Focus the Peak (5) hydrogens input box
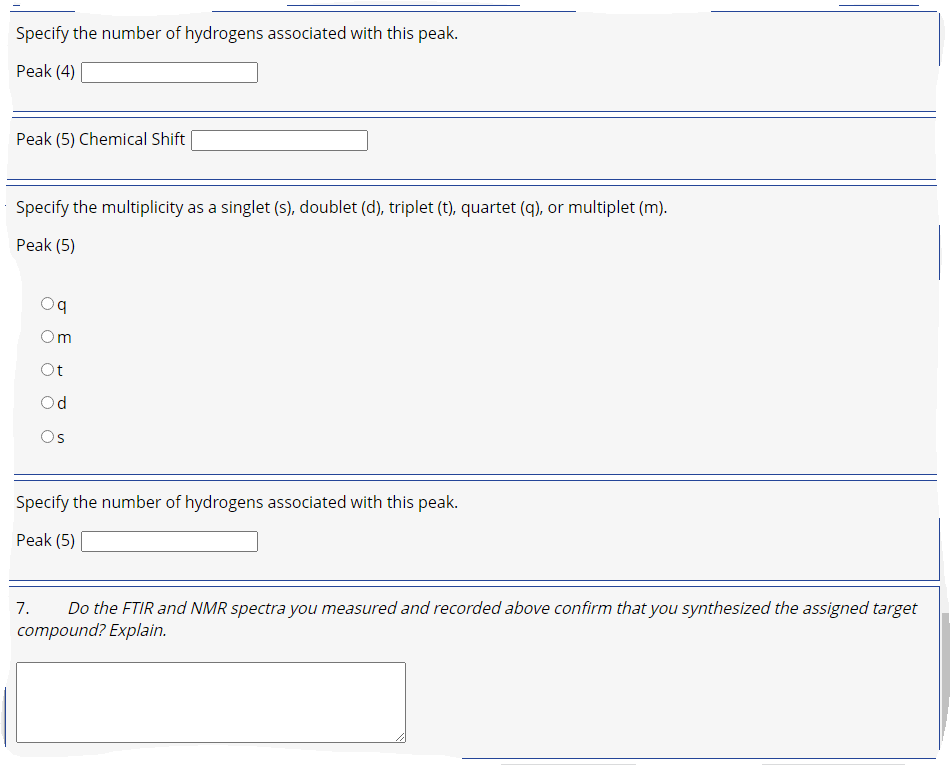Image resolution: width=951 pixels, height=770 pixels. pos(168,540)
